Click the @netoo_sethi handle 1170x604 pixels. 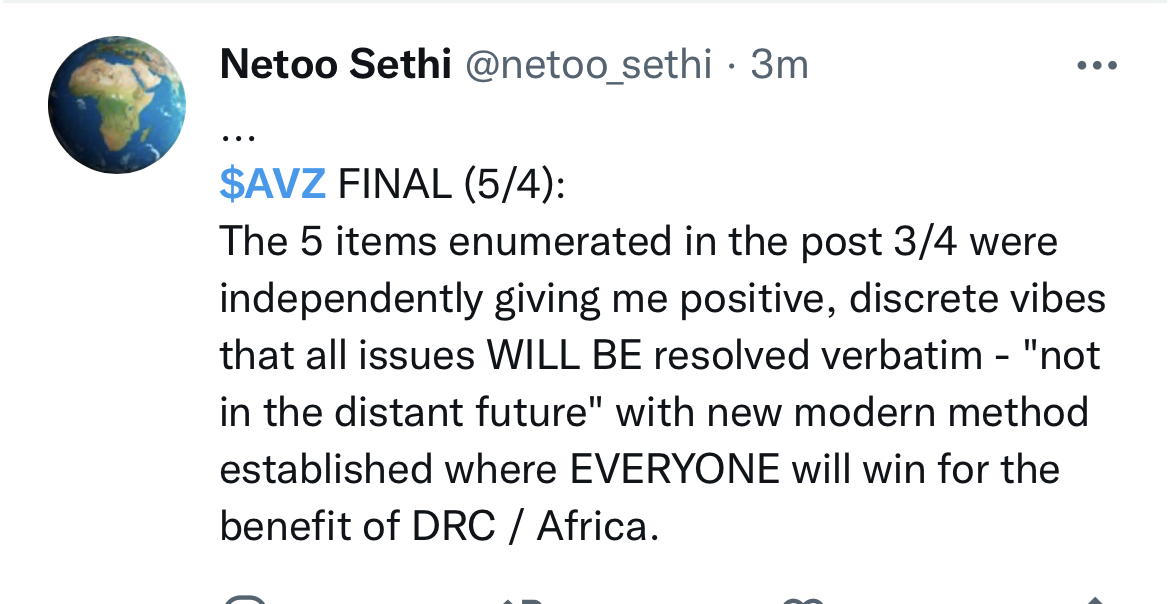589,66
